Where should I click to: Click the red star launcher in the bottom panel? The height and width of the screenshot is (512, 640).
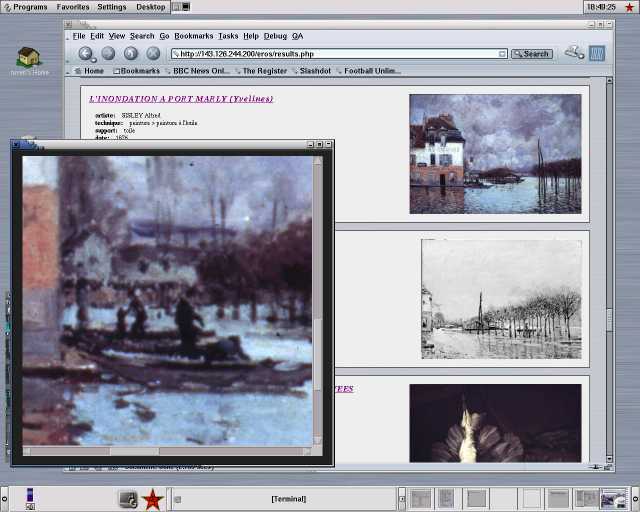coord(152,499)
